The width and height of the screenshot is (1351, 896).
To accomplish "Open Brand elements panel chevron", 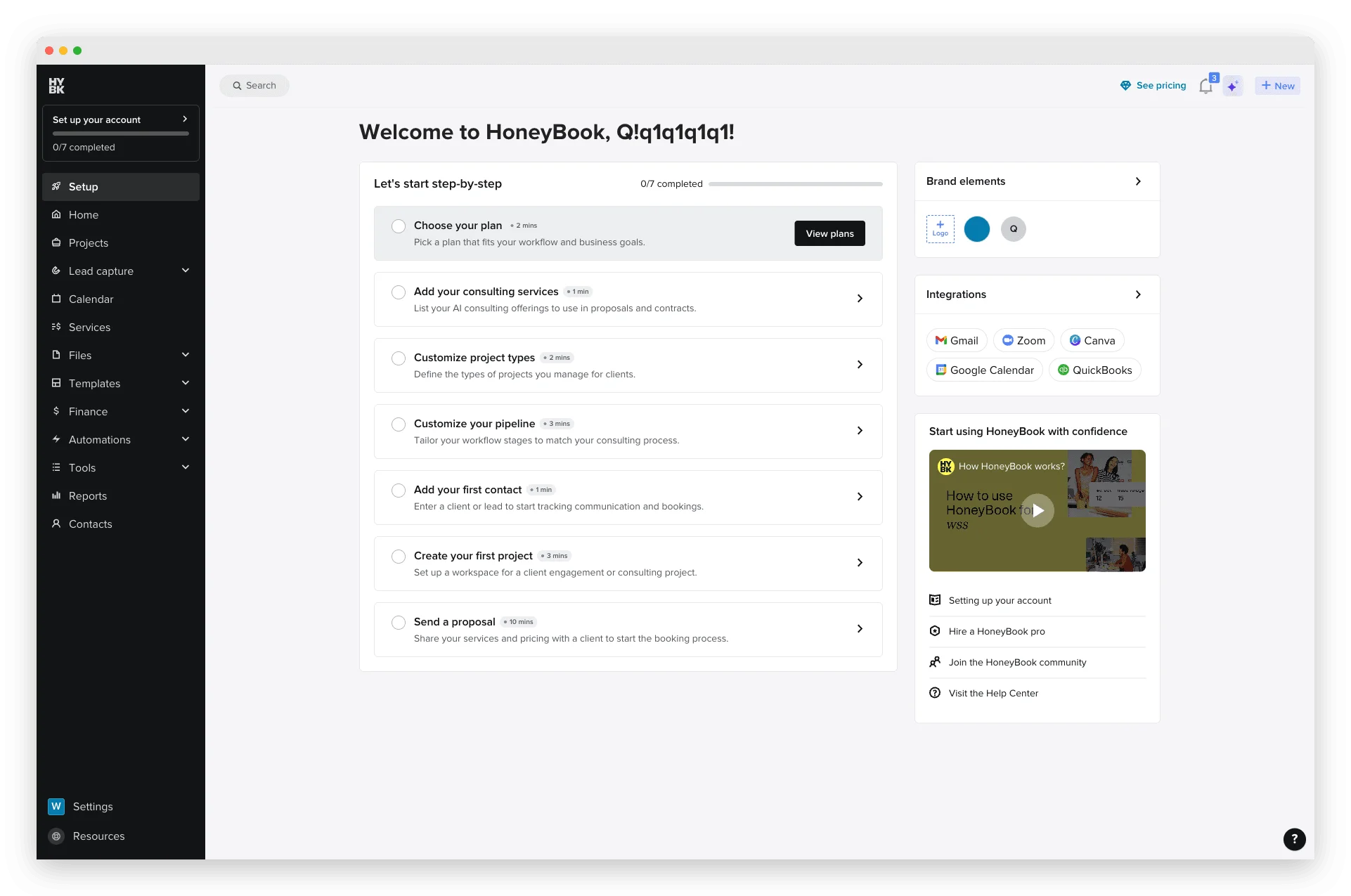I will pyautogui.click(x=1138, y=181).
